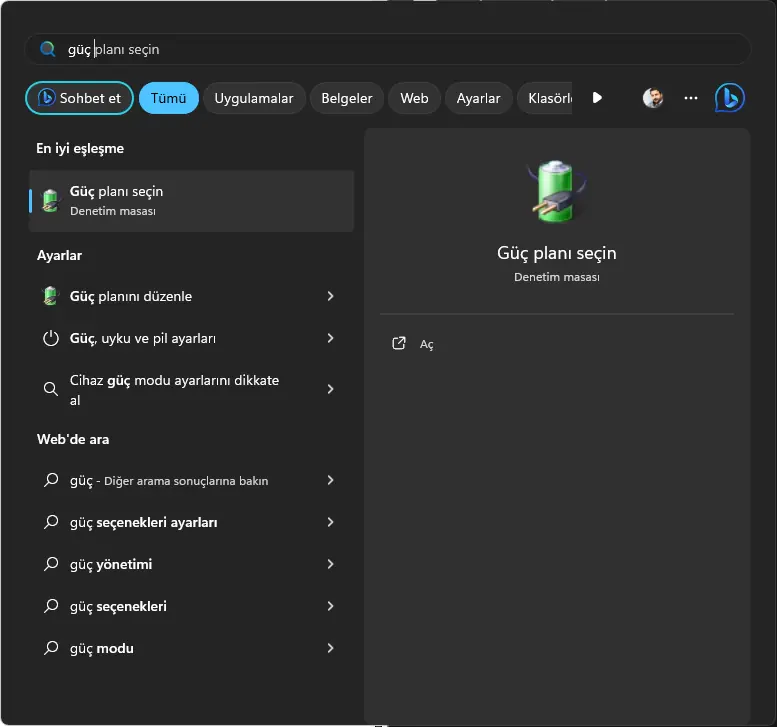Screen dimensions: 777x727
Task: Click the Sohbet et chat button
Action: [79, 98]
